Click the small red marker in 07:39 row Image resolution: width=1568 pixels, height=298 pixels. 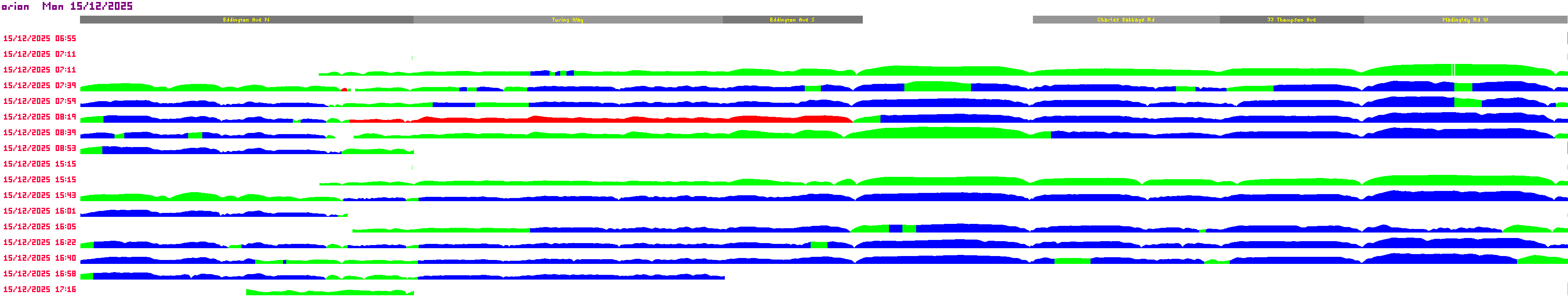point(345,89)
